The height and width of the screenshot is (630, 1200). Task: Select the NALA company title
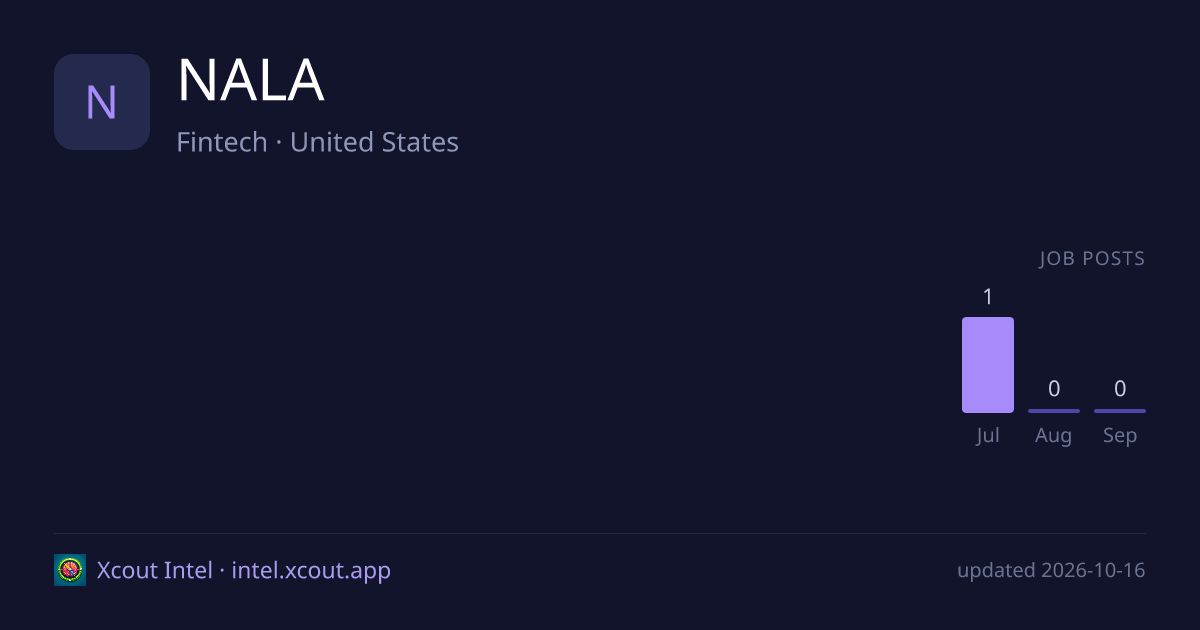[251, 81]
